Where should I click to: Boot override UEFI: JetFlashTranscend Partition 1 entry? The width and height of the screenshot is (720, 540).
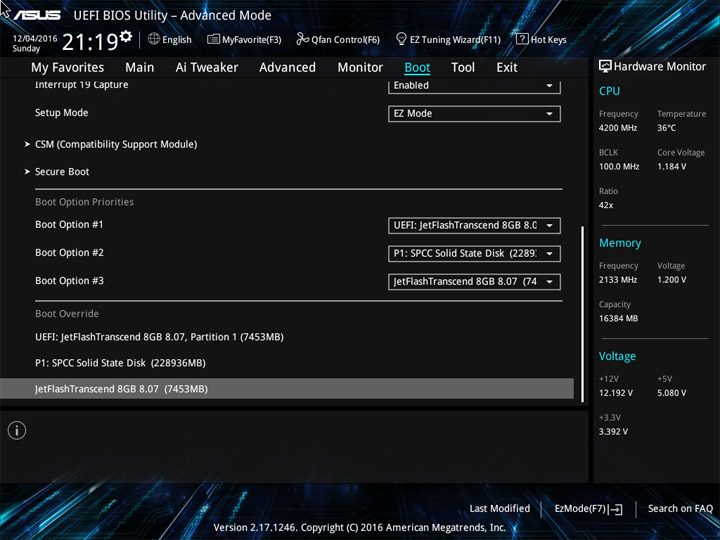[x=159, y=337]
